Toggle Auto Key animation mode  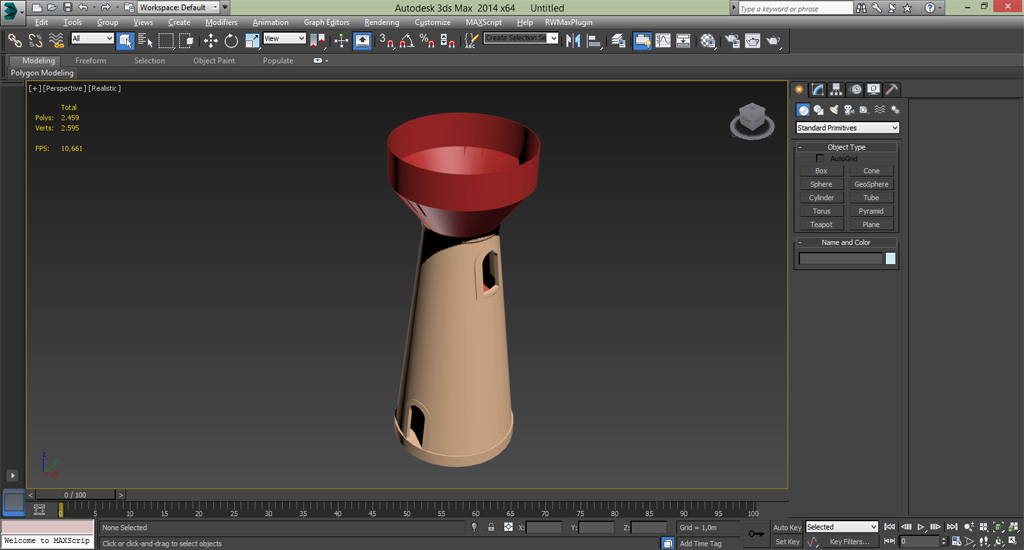787,527
